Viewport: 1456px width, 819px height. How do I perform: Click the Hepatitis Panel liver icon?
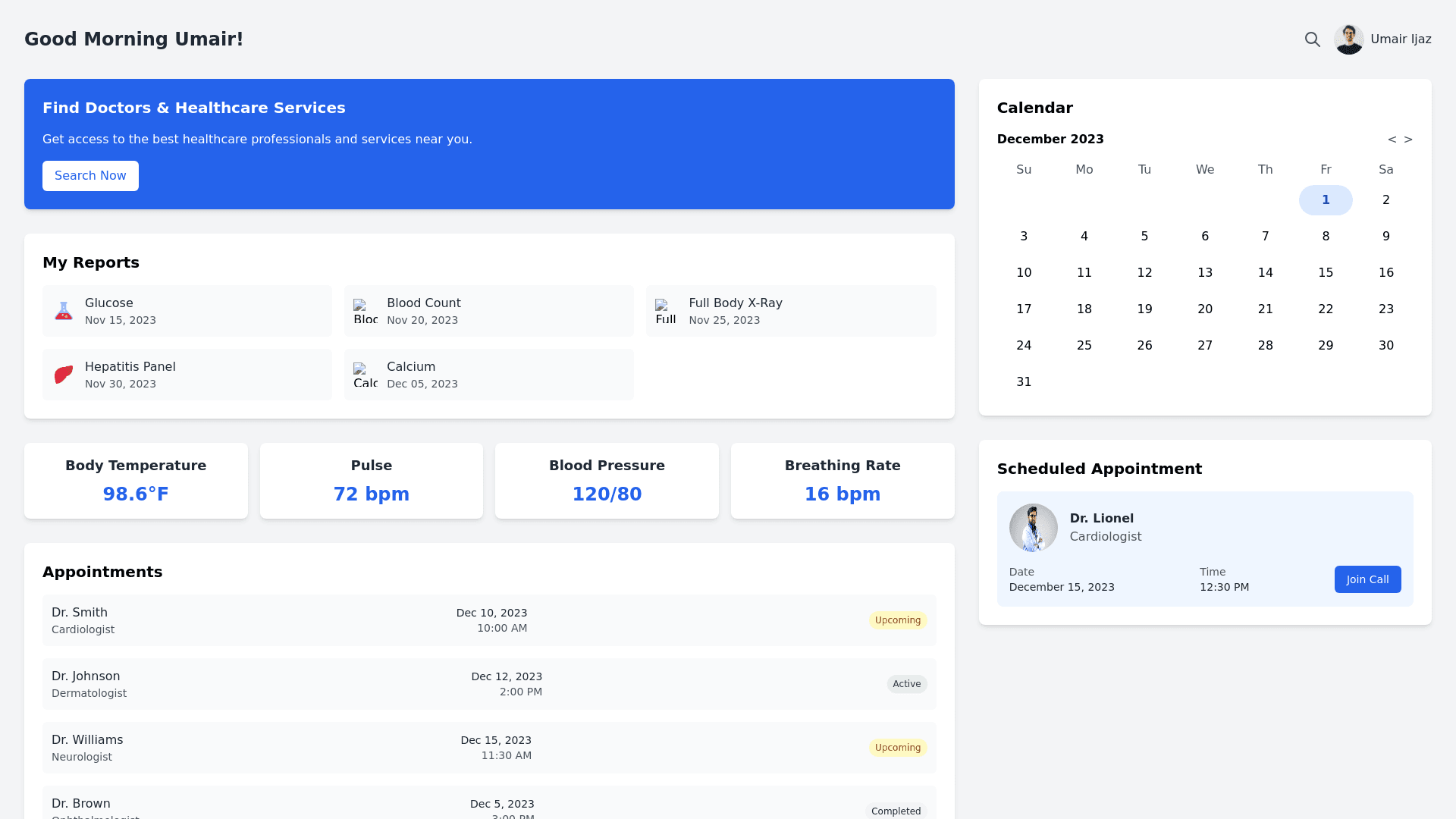pyautogui.click(x=64, y=375)
